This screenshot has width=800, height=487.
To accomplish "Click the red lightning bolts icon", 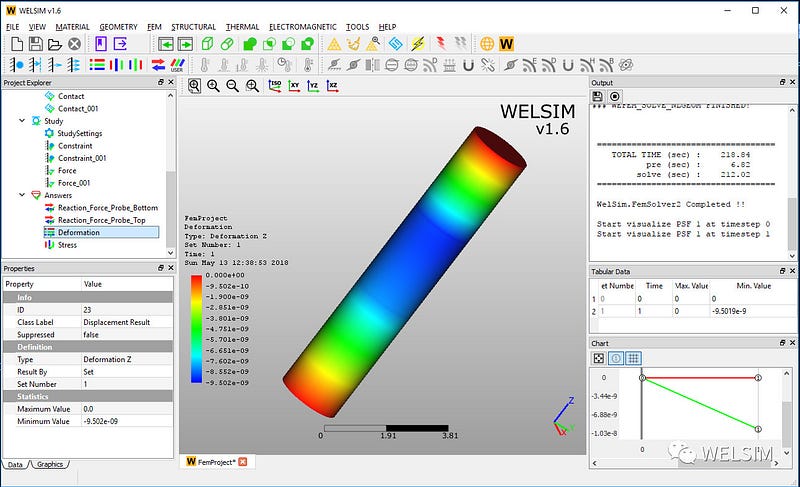I will pyautogui.click(x=441, y=43).
